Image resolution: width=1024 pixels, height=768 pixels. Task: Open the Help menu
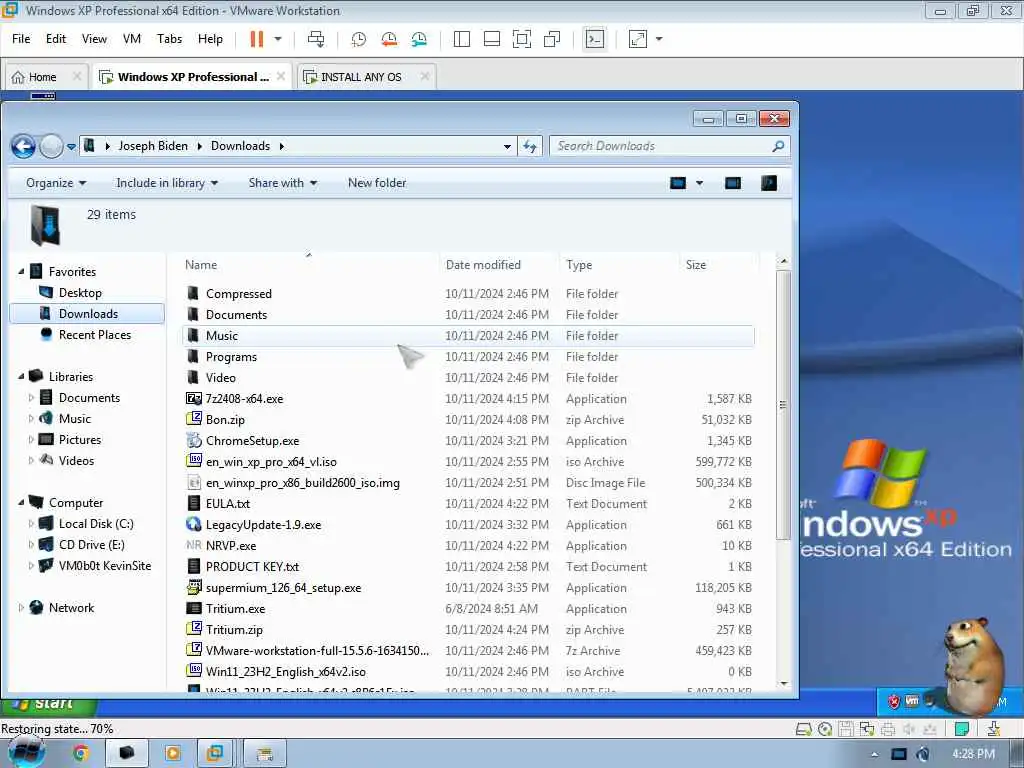(x=210, y=39)
